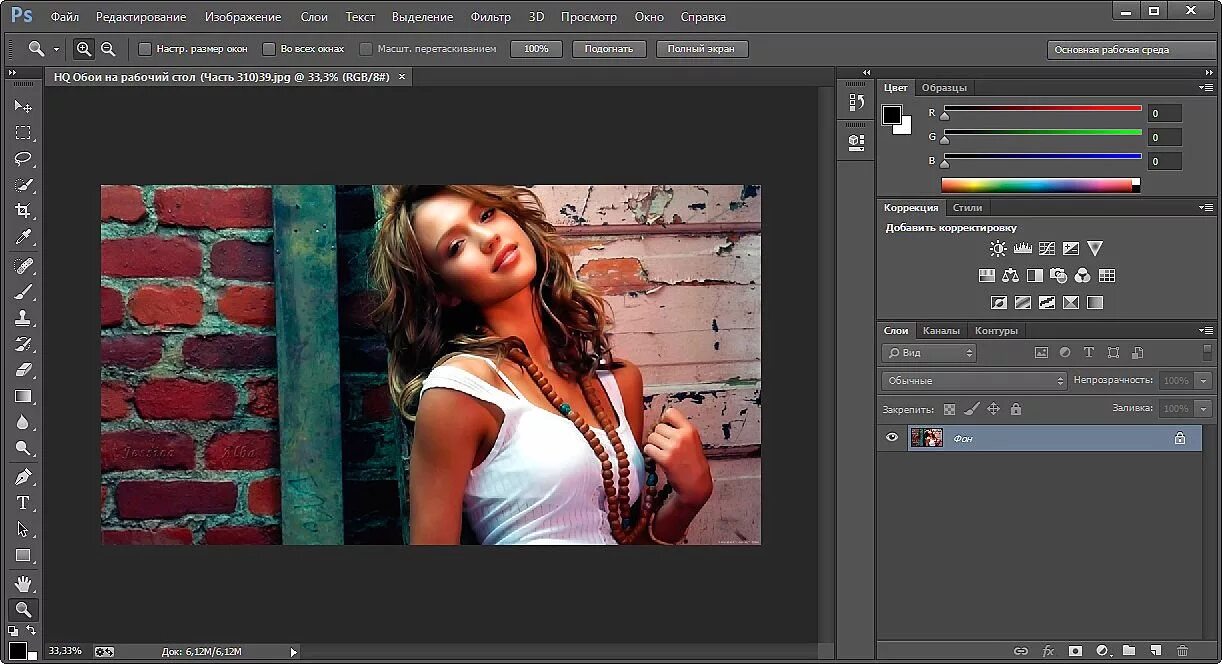Open the 'Обычные' blend mode dropdown
This screenshot has width=1222, height=664.
pos(975,381)
